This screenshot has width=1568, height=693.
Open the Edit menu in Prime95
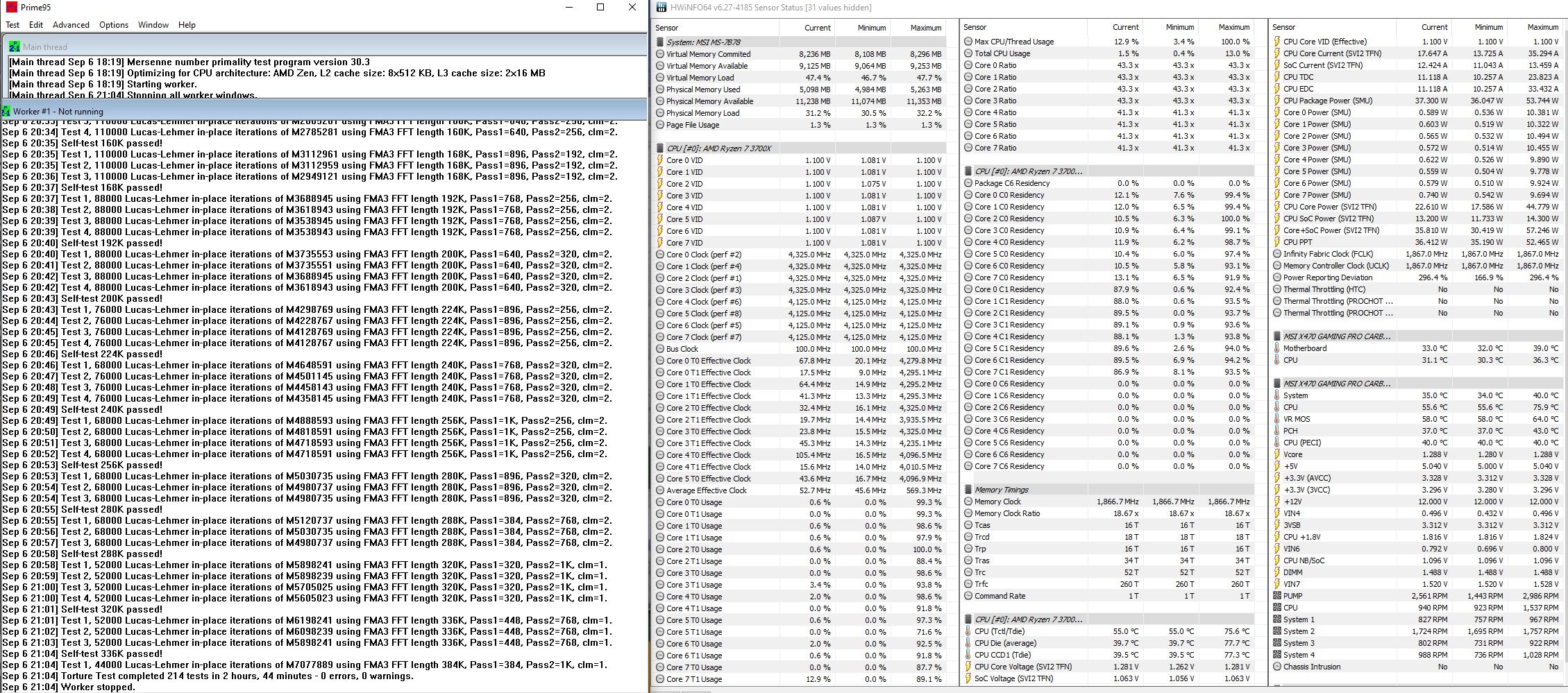[36, 25]
